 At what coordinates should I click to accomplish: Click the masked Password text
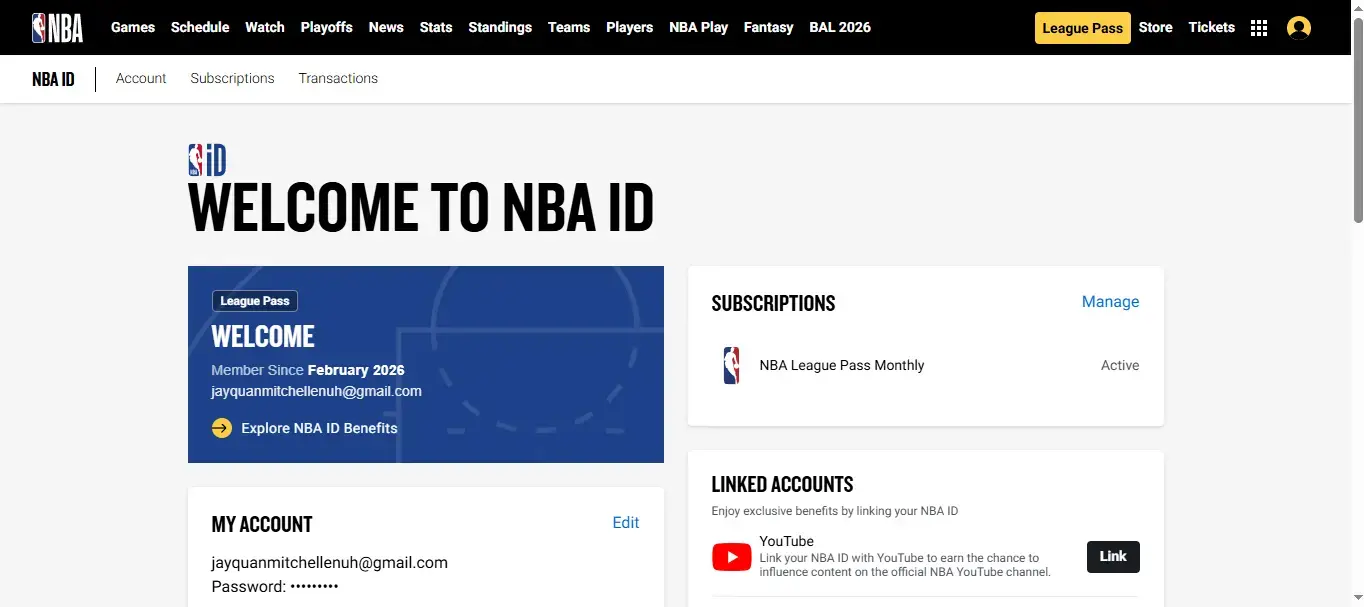275,586
